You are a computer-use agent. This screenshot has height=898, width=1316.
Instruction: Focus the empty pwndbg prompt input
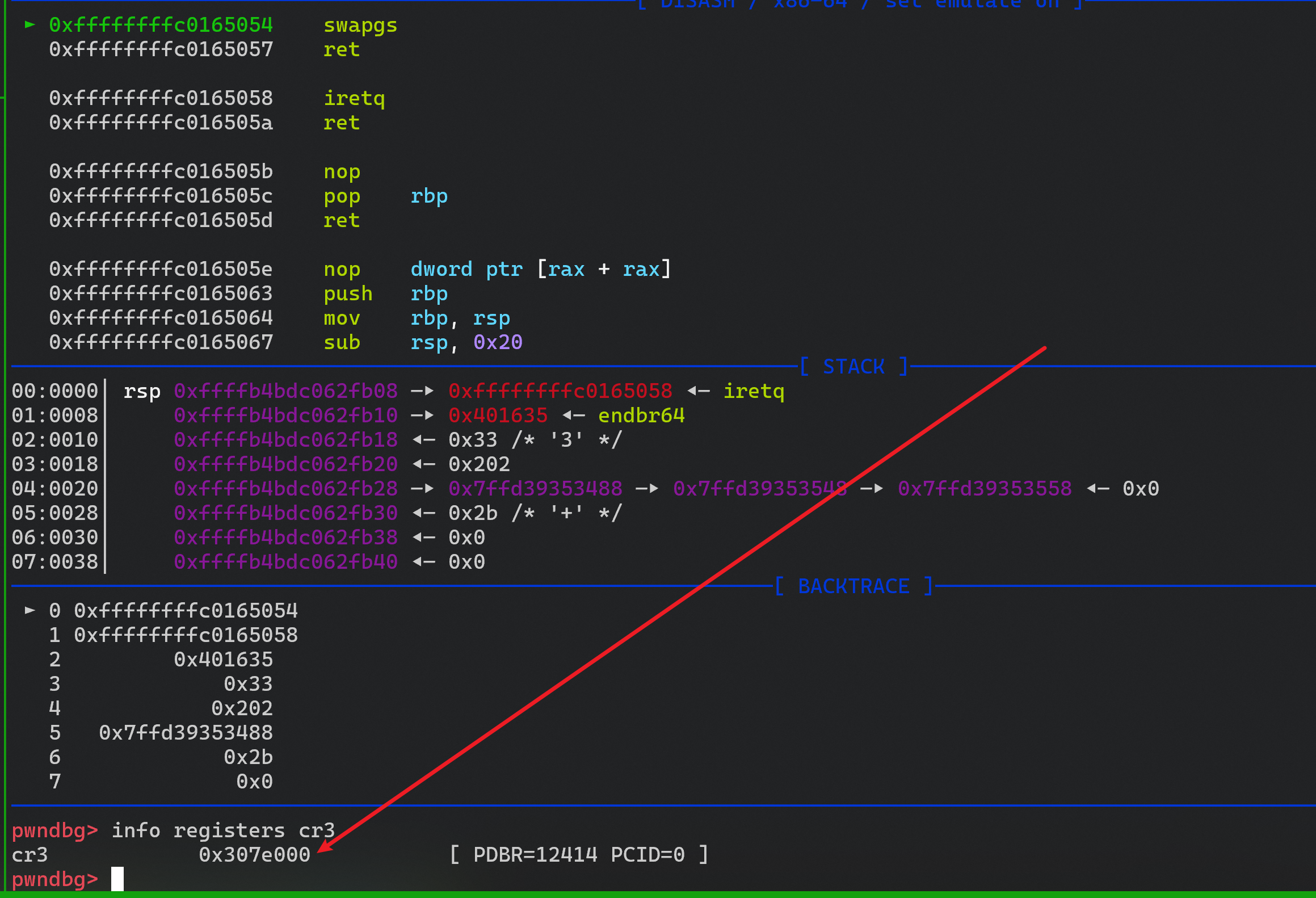[x=117, y=879]
